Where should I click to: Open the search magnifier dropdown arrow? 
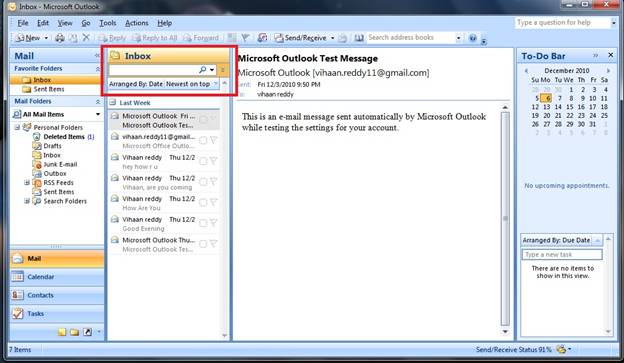click(212, 70)
